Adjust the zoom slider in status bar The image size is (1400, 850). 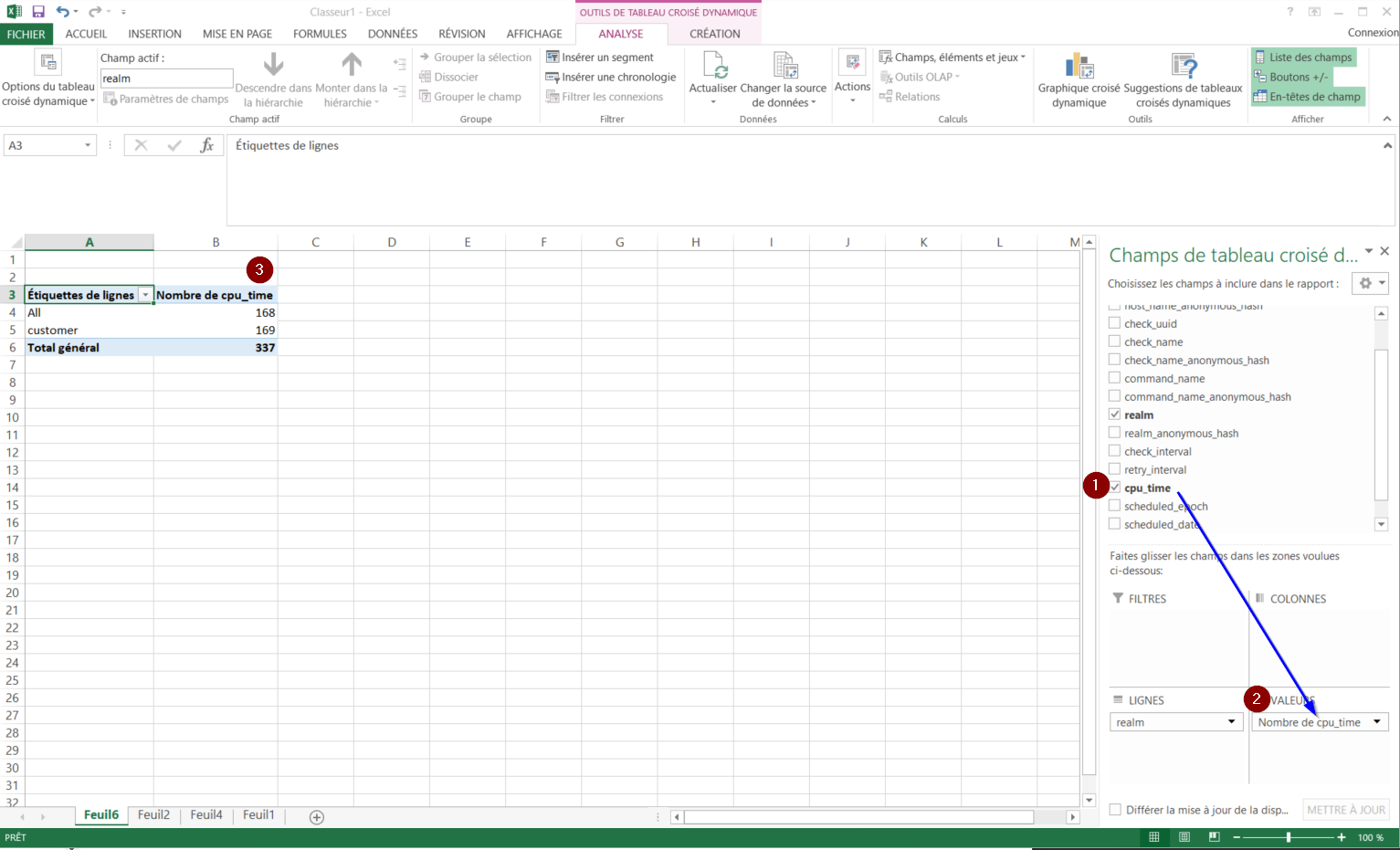pos(1289,837)
